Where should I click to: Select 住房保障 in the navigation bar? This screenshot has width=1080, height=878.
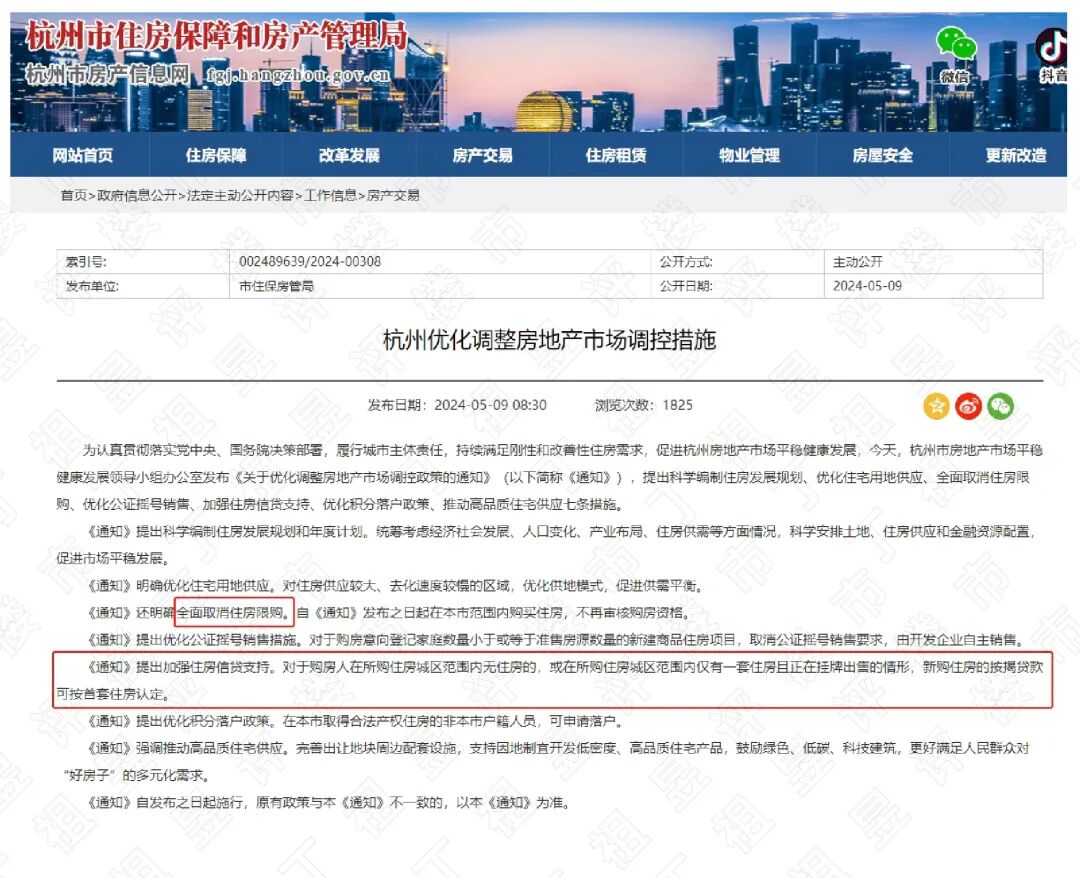click(217, 155)
